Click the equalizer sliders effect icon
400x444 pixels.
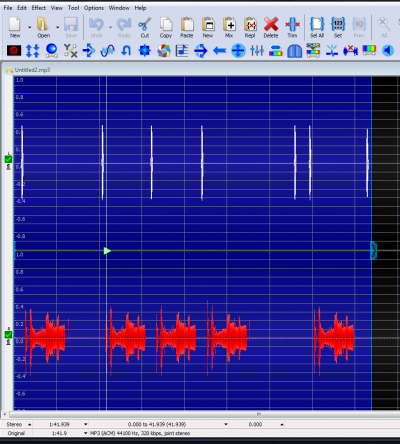pyautogui.click(x=257, y=51)
